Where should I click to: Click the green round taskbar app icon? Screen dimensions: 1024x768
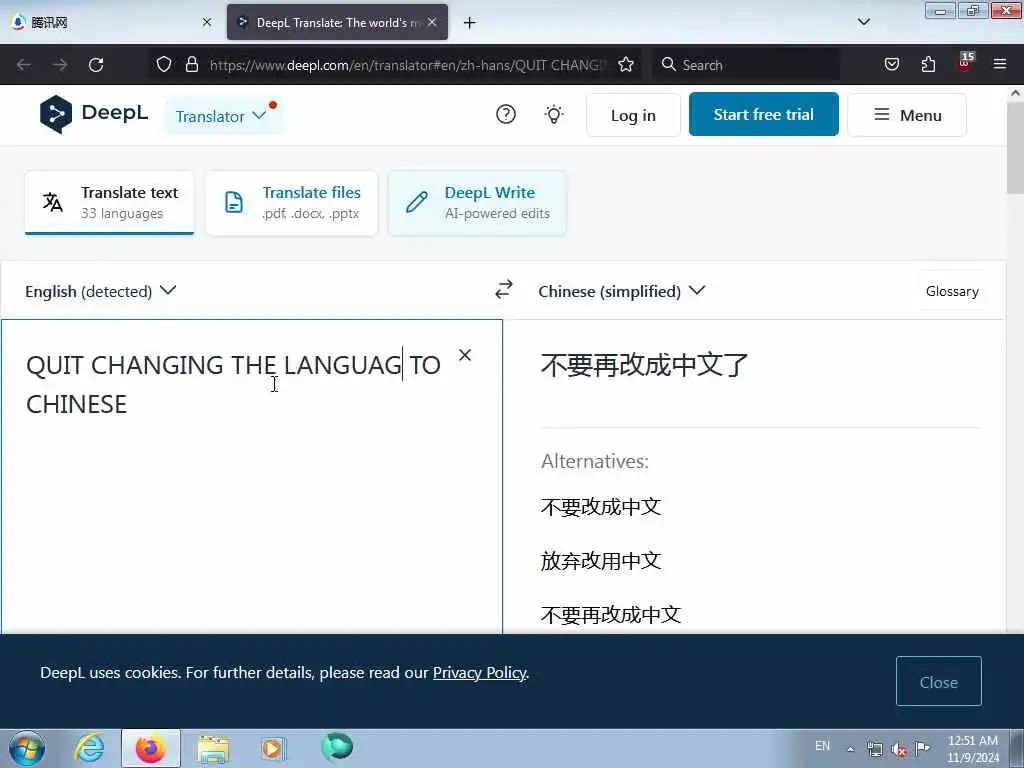coord(337,747)
